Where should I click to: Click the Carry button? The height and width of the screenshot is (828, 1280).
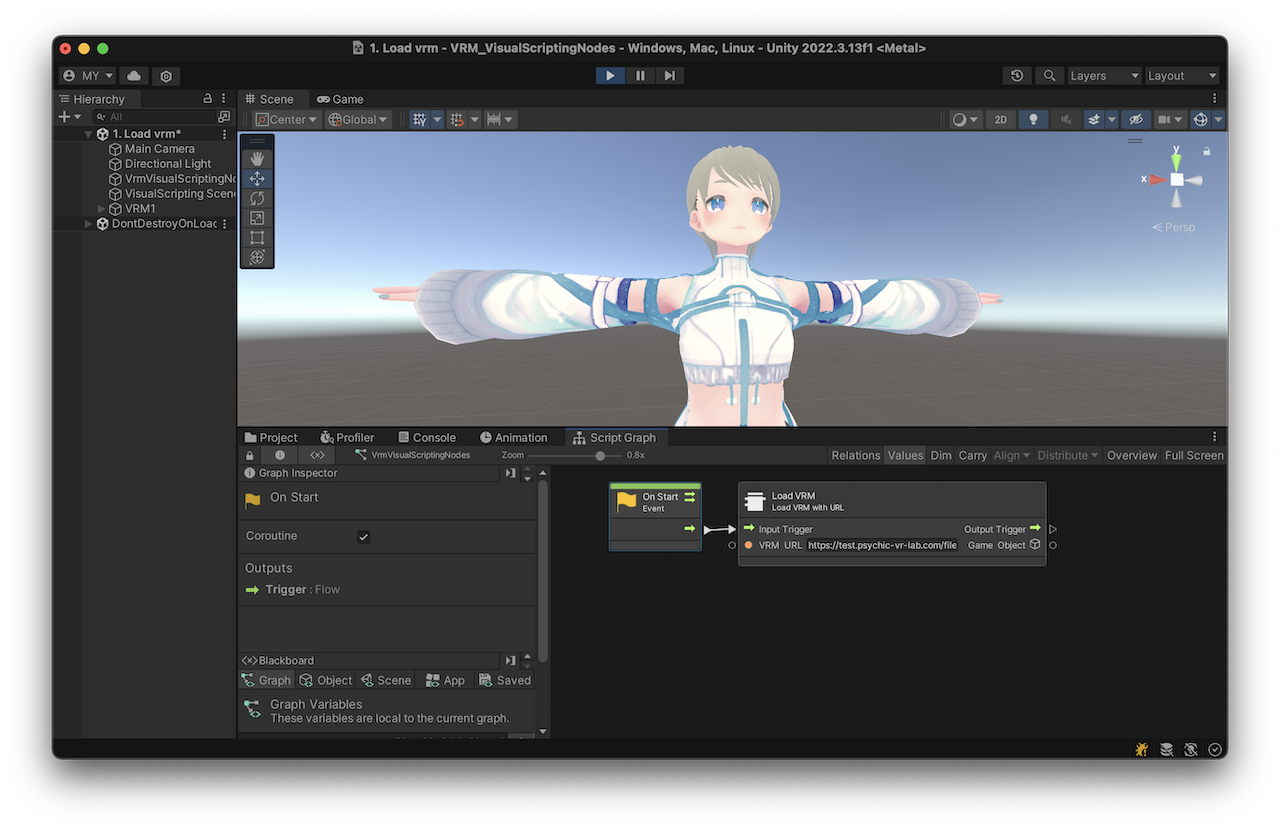pos(973,455)
